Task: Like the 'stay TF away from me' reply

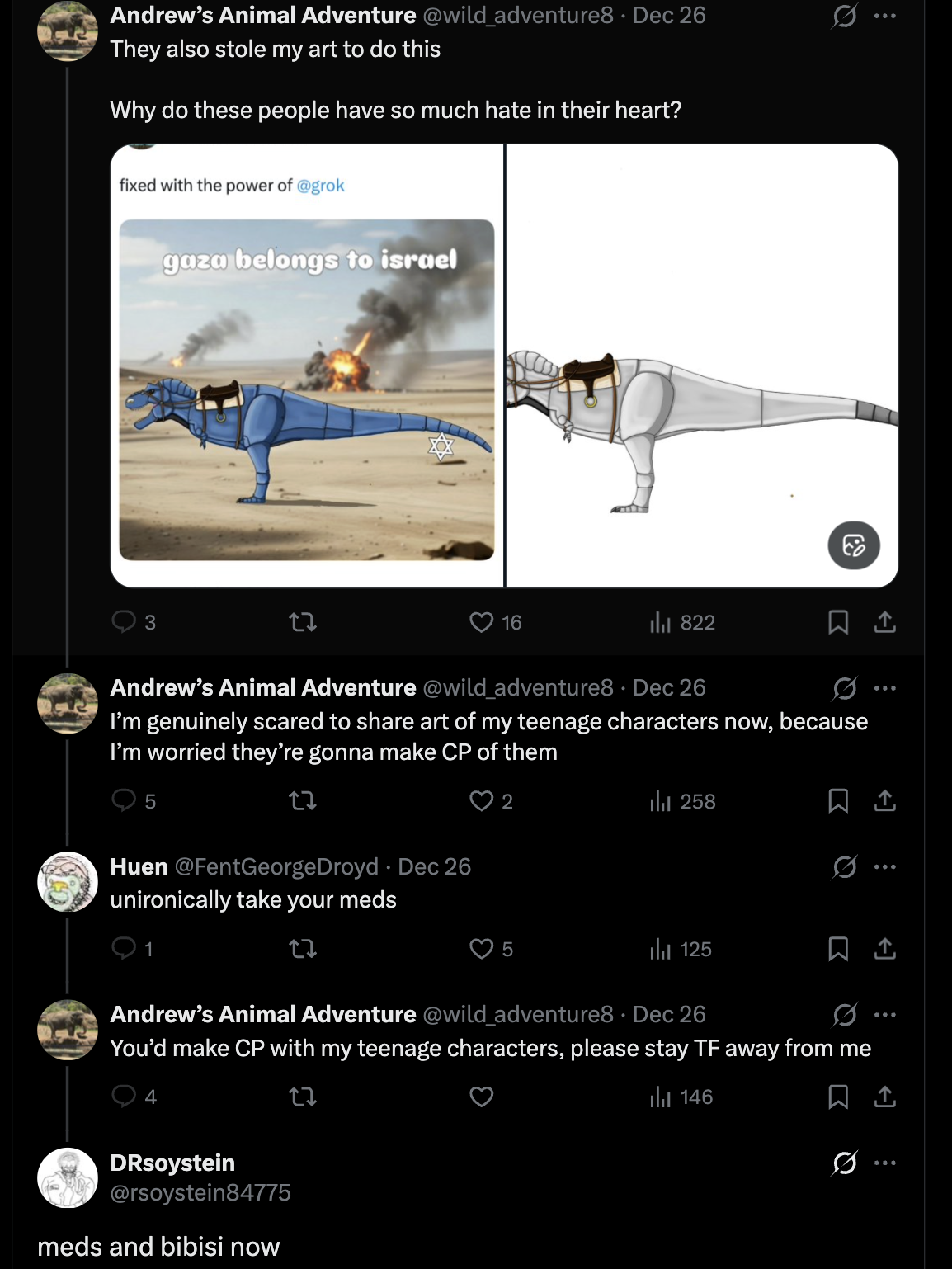Action: (x=482, y=1097)
